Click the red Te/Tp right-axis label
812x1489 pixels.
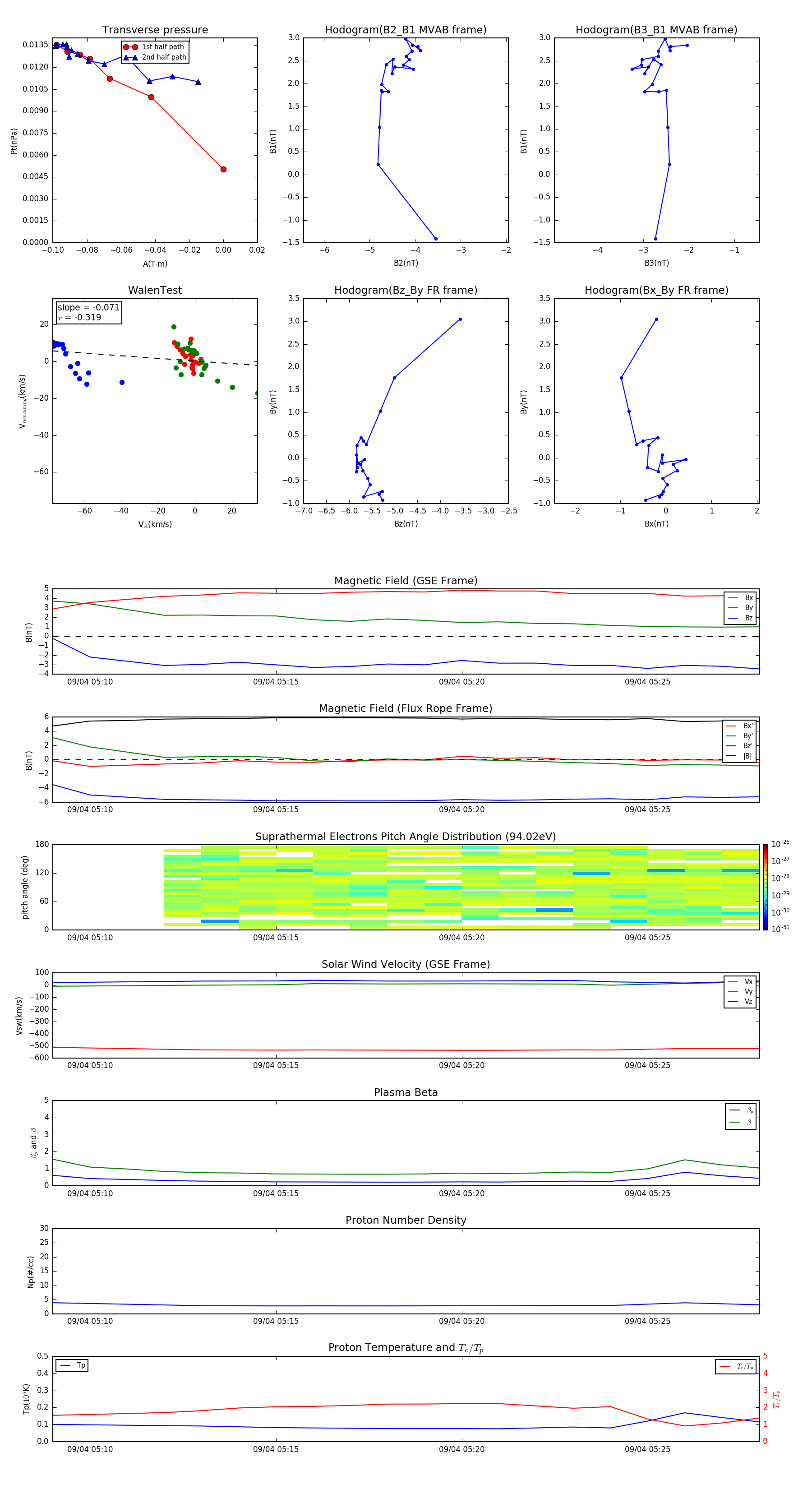tap(777, 1399)
